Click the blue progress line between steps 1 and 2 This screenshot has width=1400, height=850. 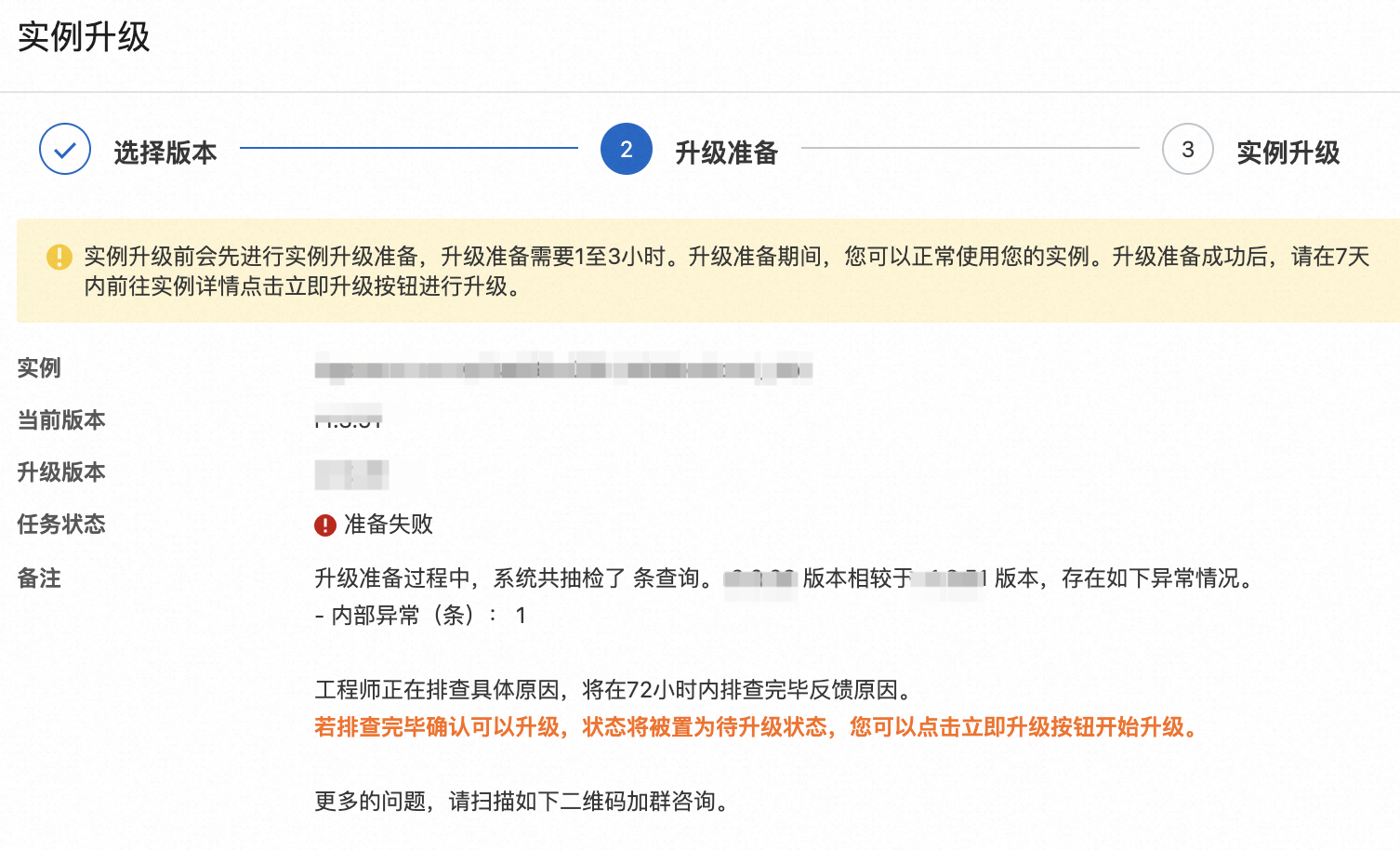point(409,148)
